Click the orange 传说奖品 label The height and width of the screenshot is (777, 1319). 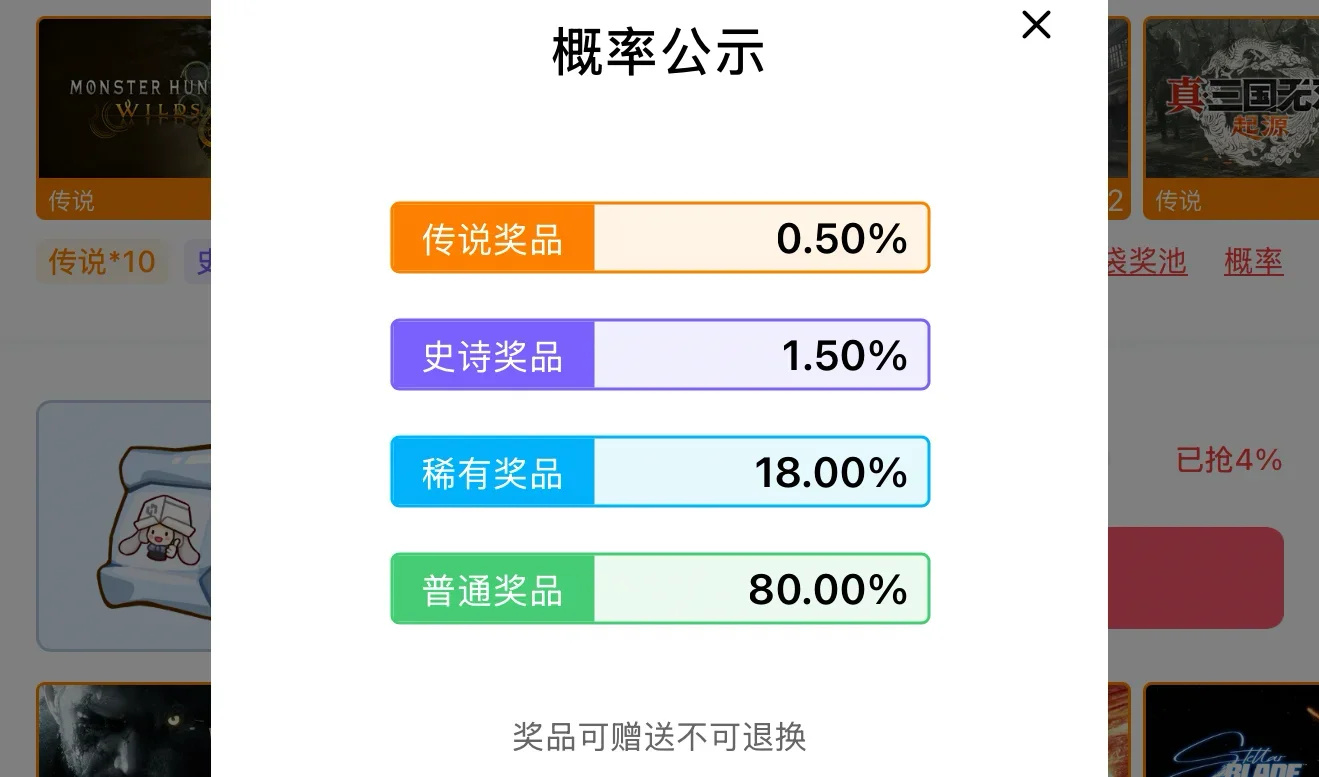[x=492, y=238]
